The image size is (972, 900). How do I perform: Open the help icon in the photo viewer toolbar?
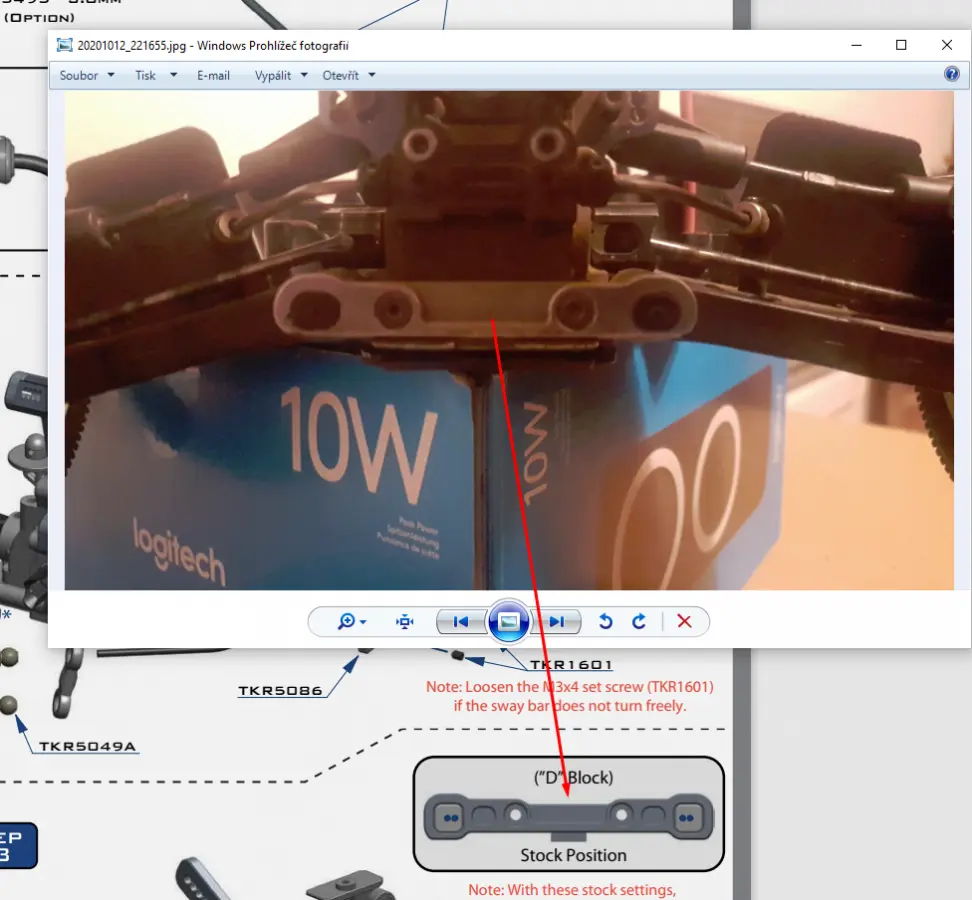(952, 74)
